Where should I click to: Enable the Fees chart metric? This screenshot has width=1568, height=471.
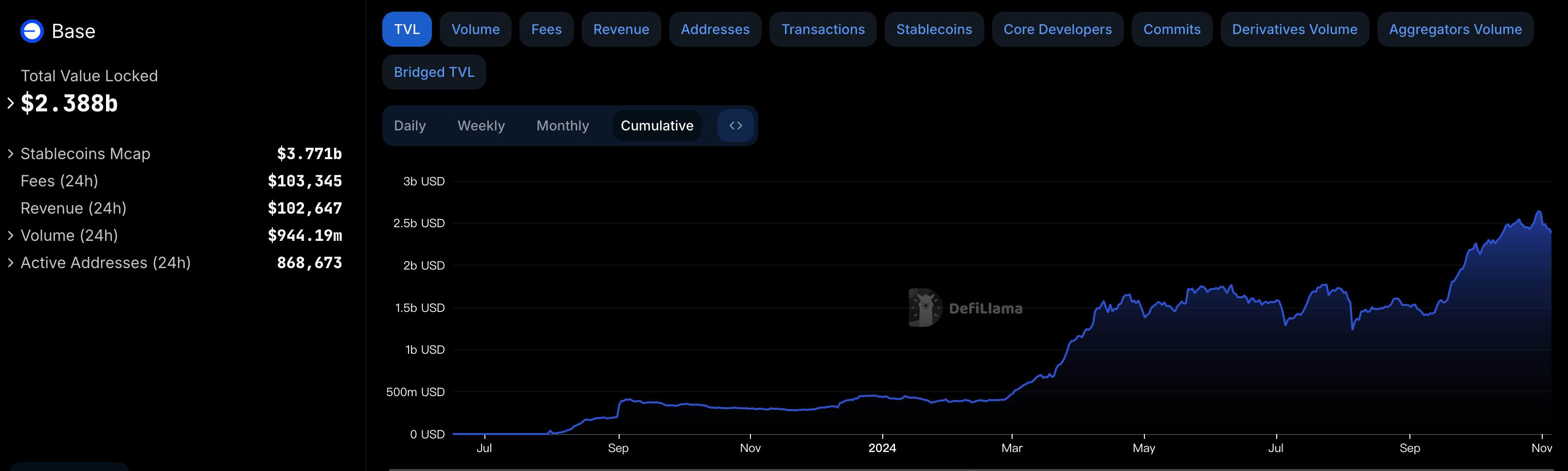point(546,29)
